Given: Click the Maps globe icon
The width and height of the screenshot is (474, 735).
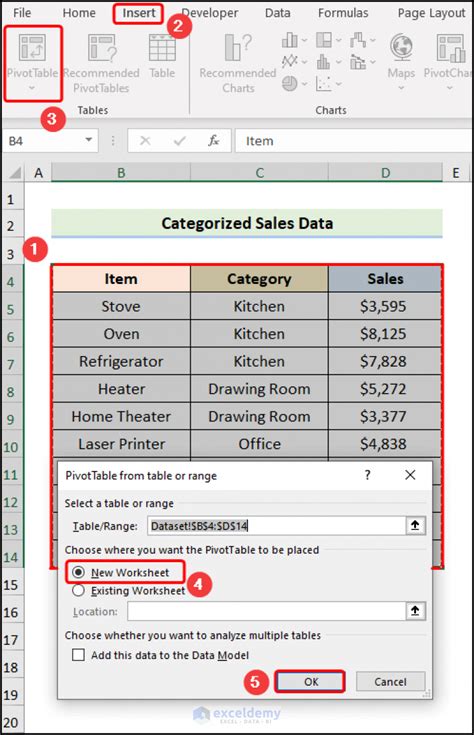Looking at the screenshot, I should click(x=401, y=47).
